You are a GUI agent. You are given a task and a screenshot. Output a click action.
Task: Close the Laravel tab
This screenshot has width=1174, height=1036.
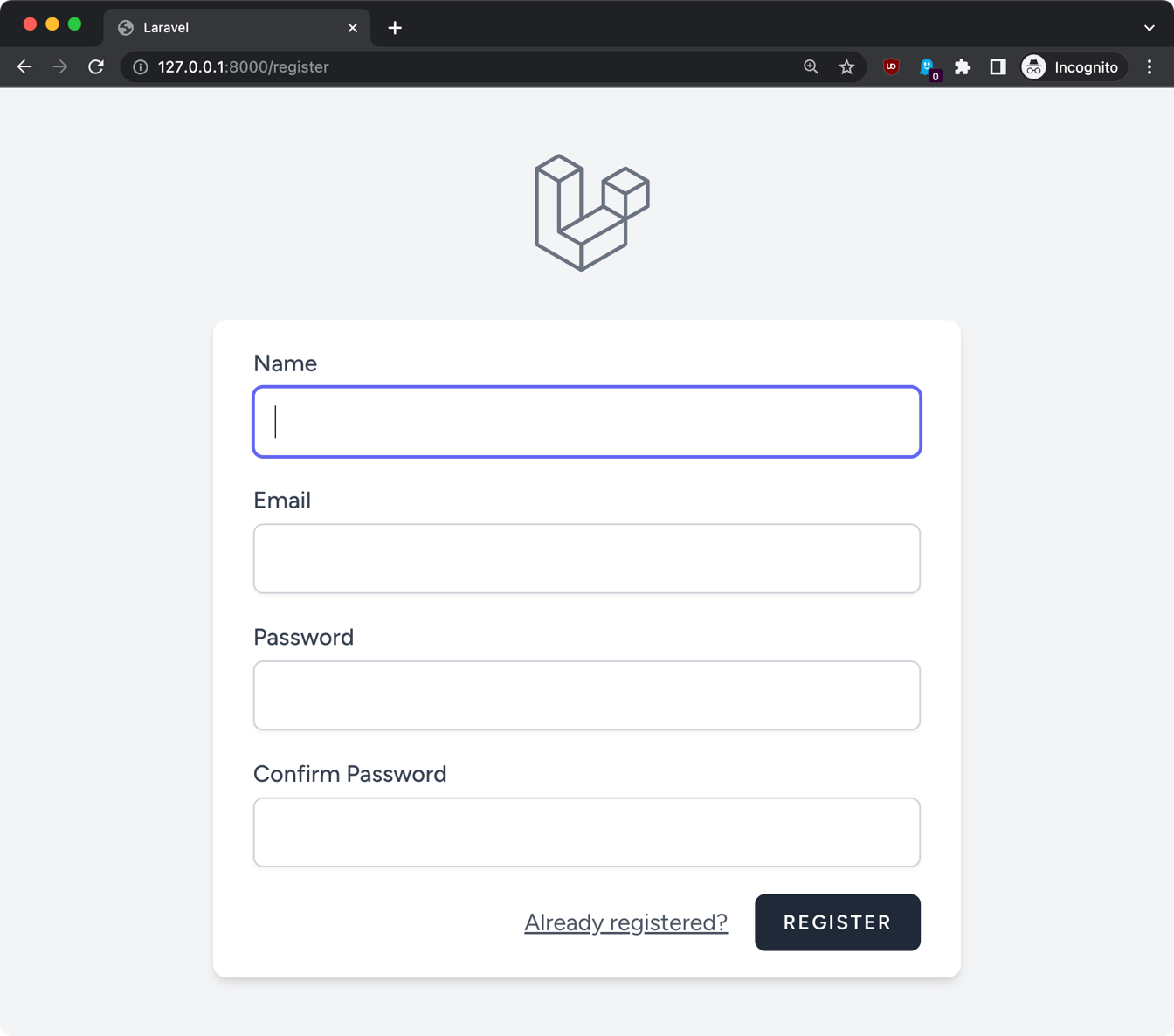click(x=353, y=28)
